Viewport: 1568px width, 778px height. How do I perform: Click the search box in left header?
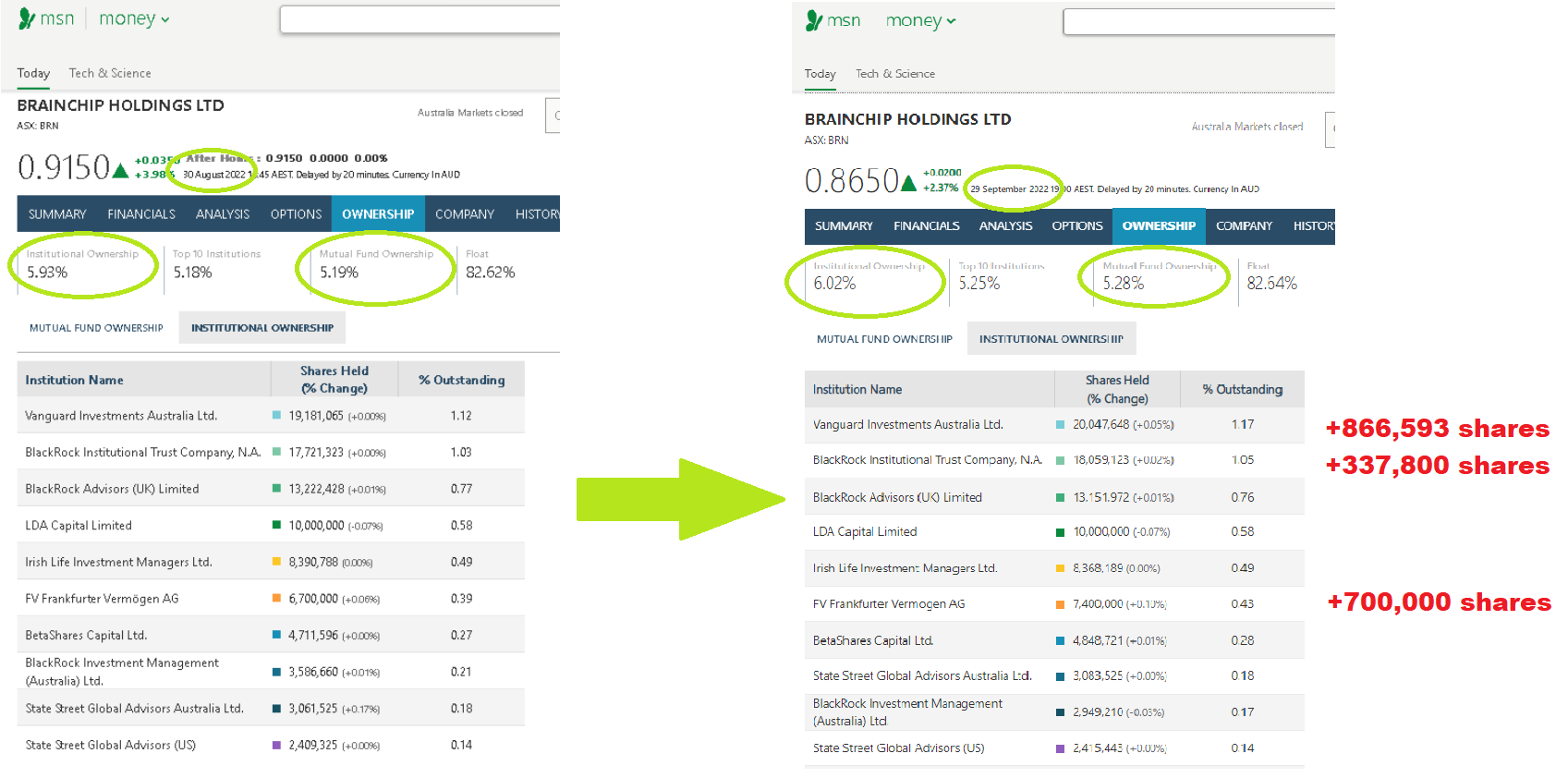click(420, 19)
